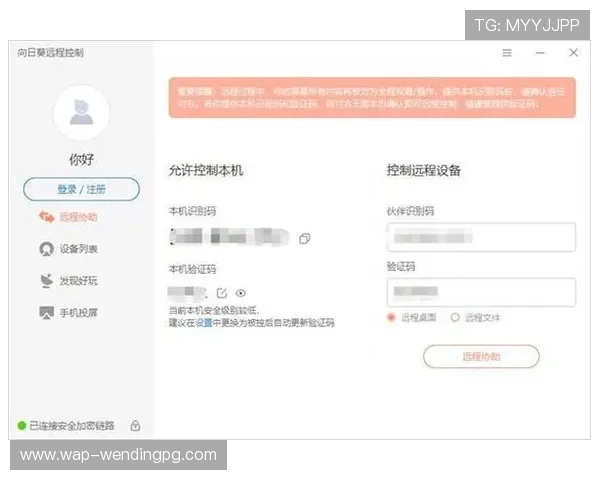Select the 远程桌面 radio button
The width and height of the screenshot is (600, 480).
[x=391, y=317]
